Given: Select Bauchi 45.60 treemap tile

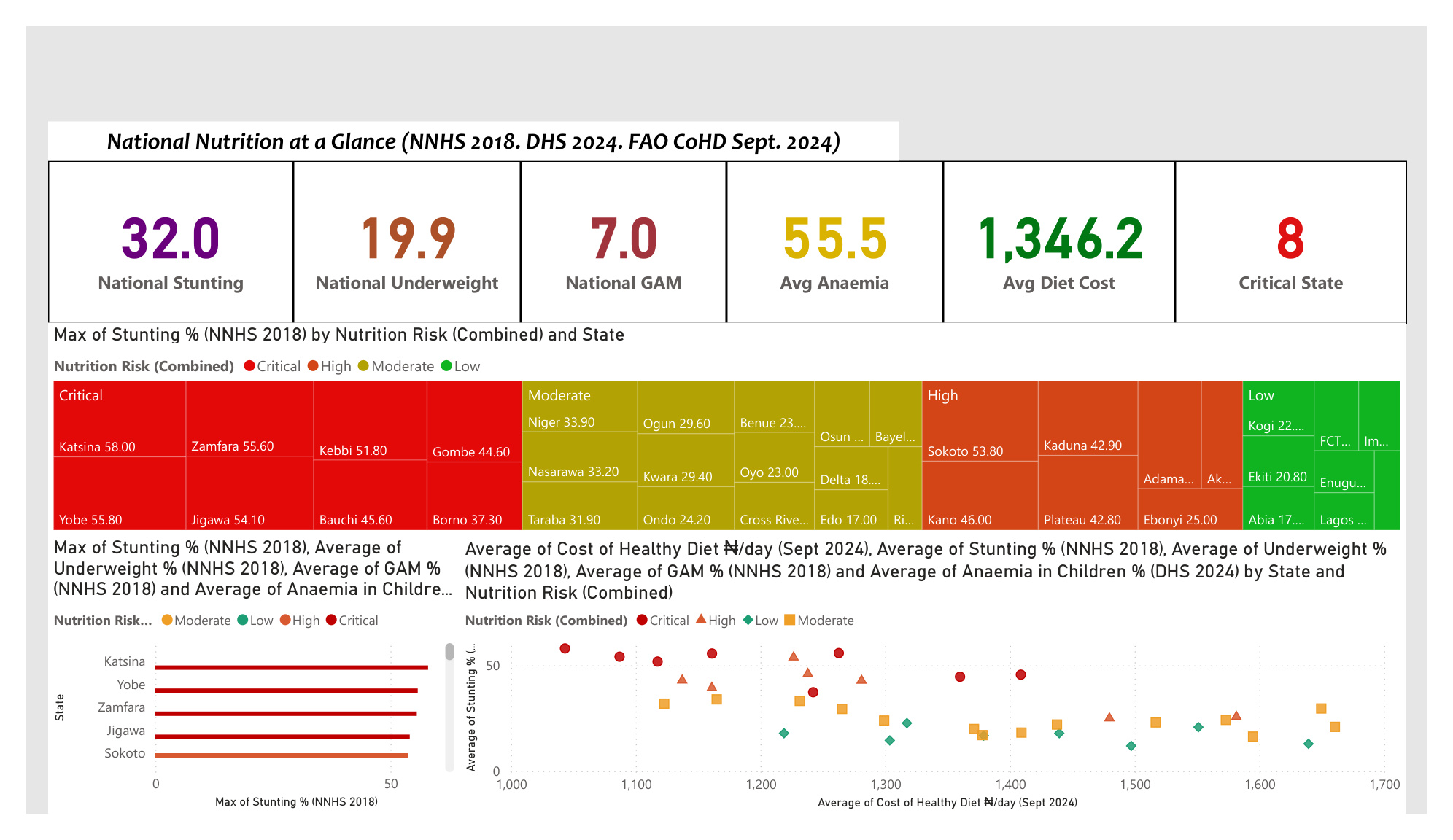Looking at the screenshot, I should 370,495.
